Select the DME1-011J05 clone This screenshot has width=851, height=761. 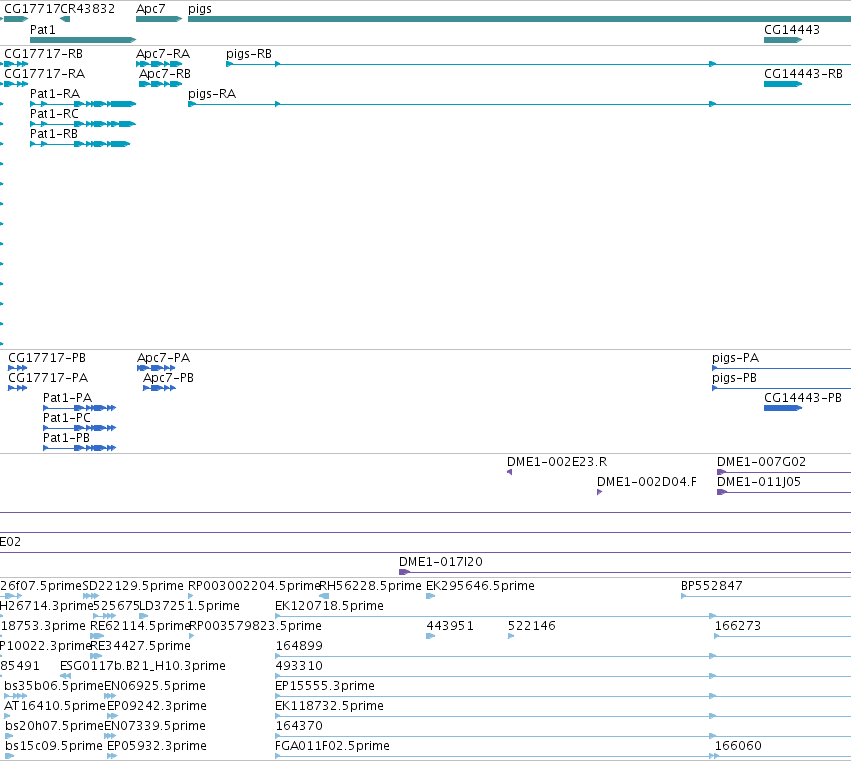click(x=784, y=492)
